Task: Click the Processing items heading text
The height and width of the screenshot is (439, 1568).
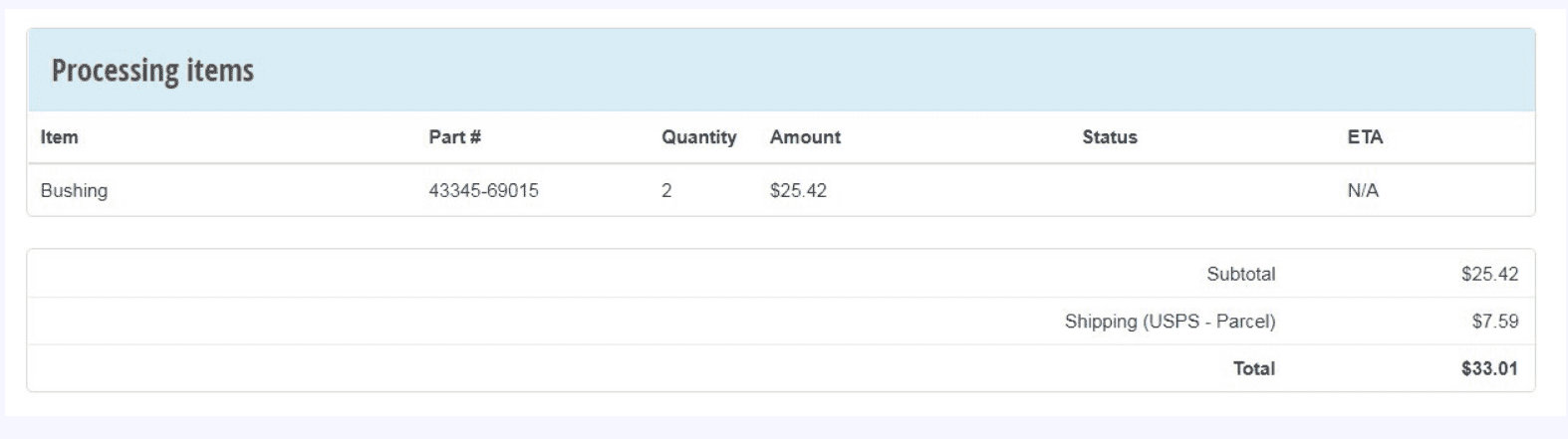Action: pyautogui.click(x=152, y=71)
